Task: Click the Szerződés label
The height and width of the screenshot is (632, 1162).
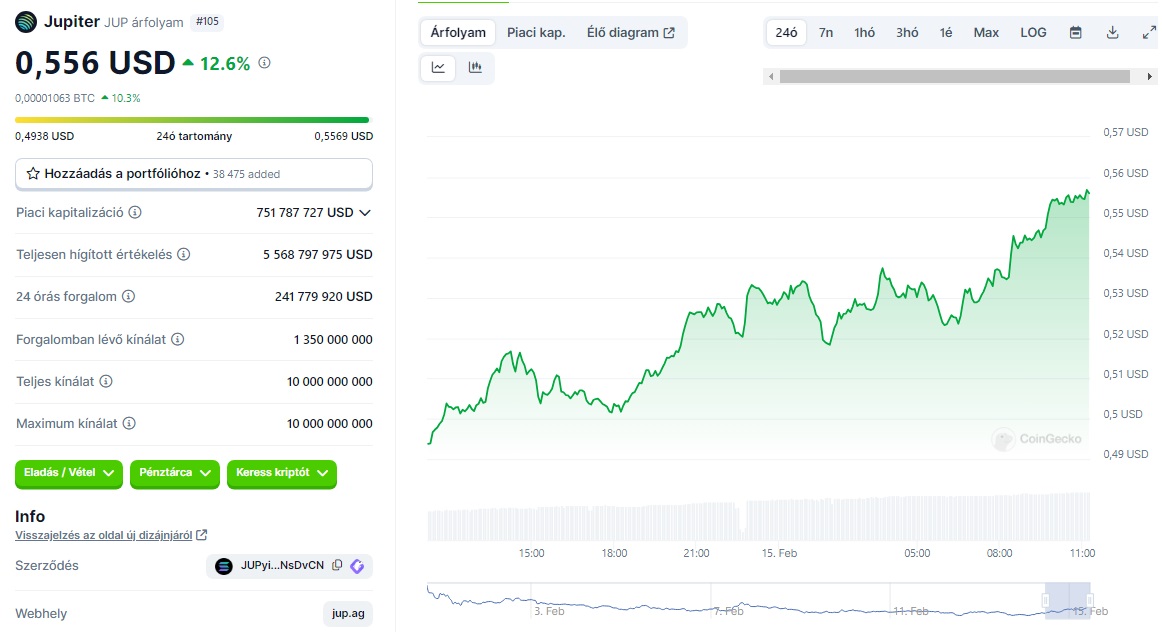Action: tap(47, 565)
